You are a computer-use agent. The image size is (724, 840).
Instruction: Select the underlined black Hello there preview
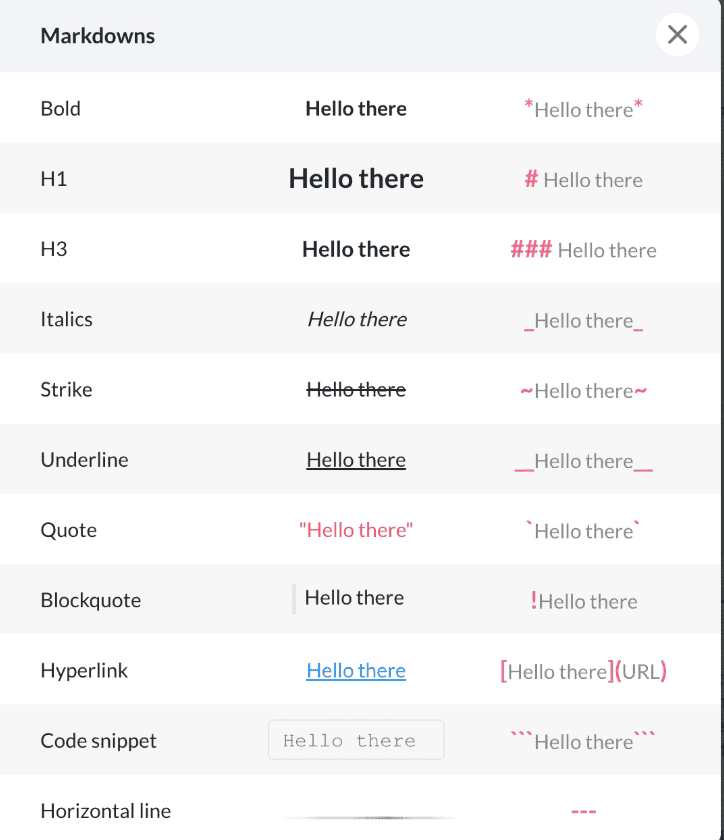coord(356,460)
